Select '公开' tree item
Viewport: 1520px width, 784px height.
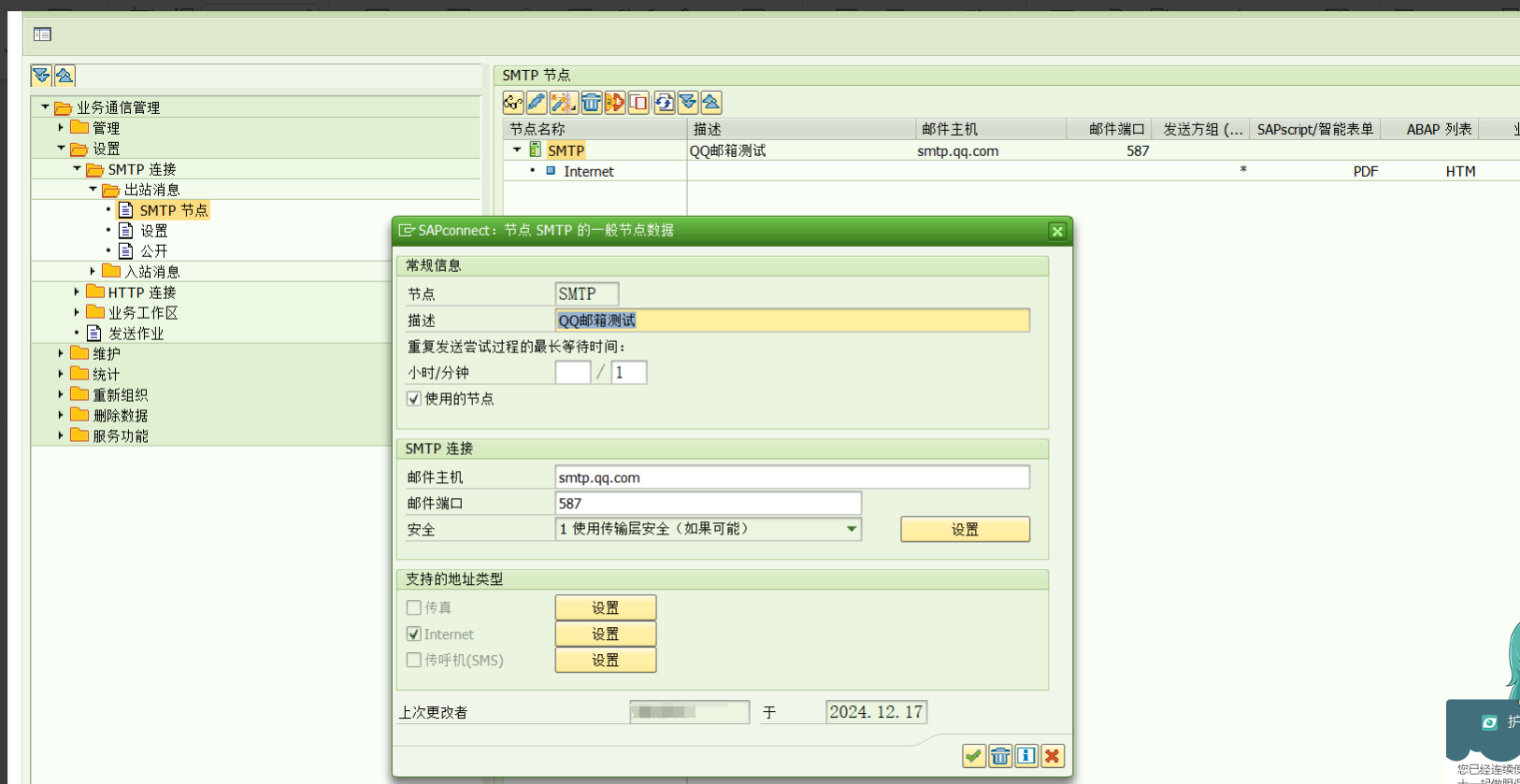pyautogui.click(x=154, y=251)
